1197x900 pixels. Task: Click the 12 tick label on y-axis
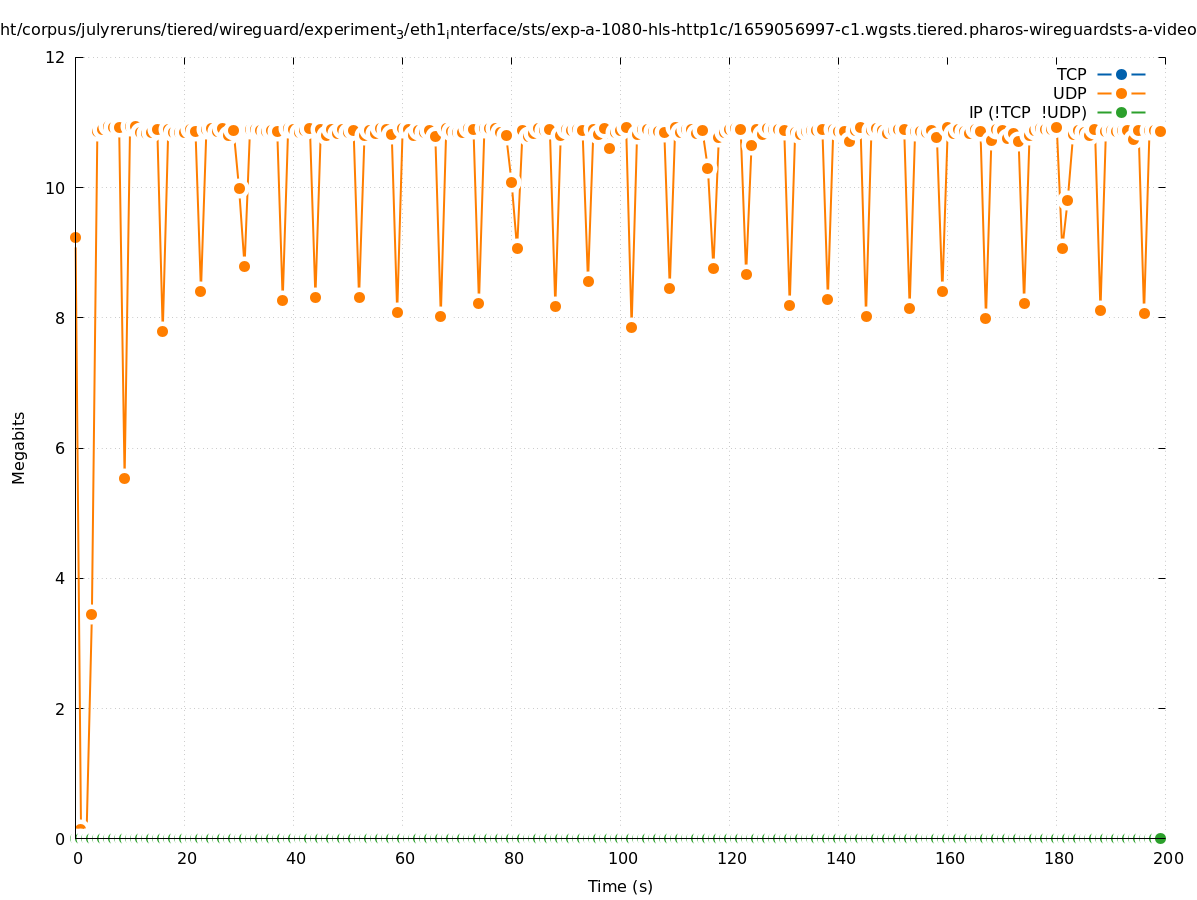point(56,57)
